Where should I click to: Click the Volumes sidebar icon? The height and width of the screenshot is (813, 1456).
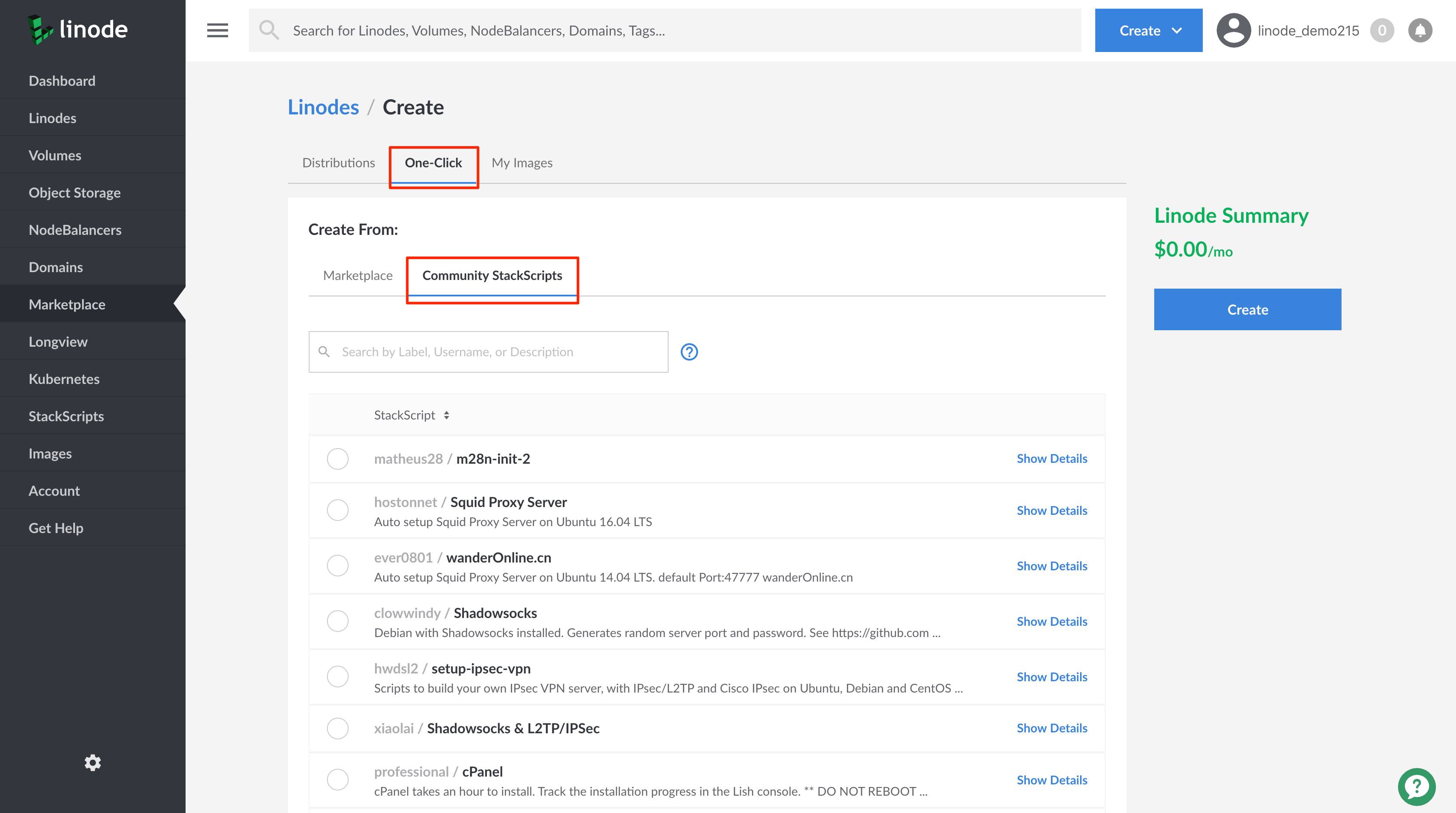(55, 155)
